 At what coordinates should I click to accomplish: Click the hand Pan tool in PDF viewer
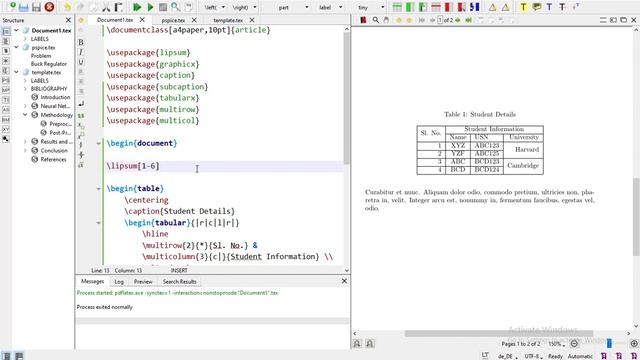coord(386,20)
